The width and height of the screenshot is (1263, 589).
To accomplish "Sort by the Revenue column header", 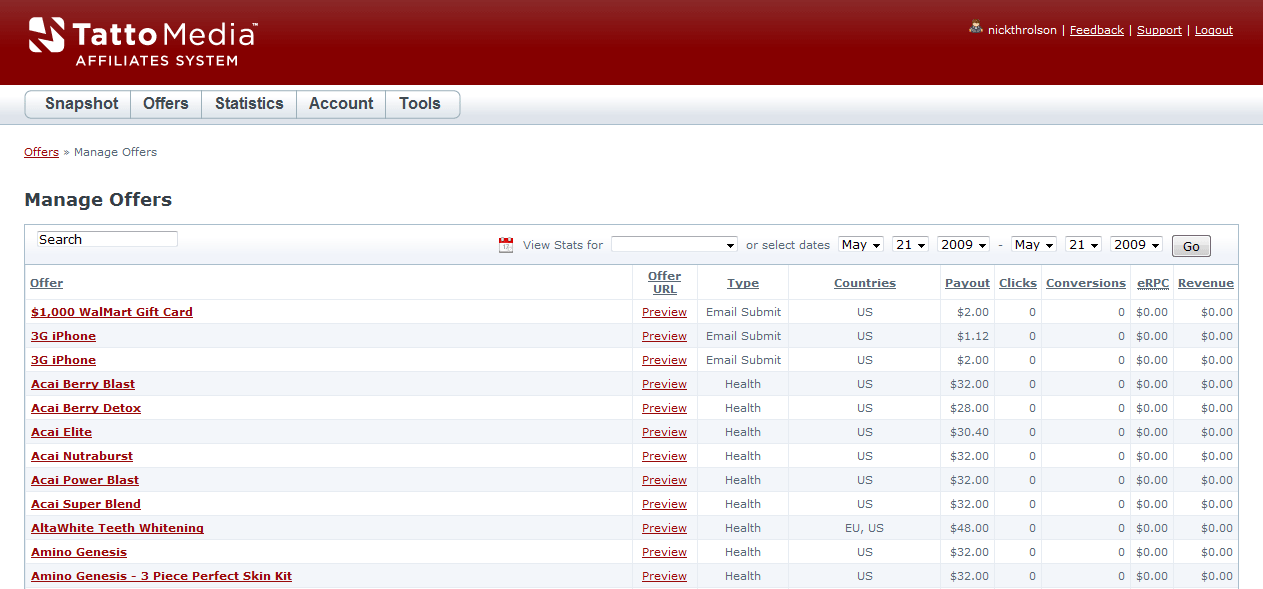I will pos(1206,283).
